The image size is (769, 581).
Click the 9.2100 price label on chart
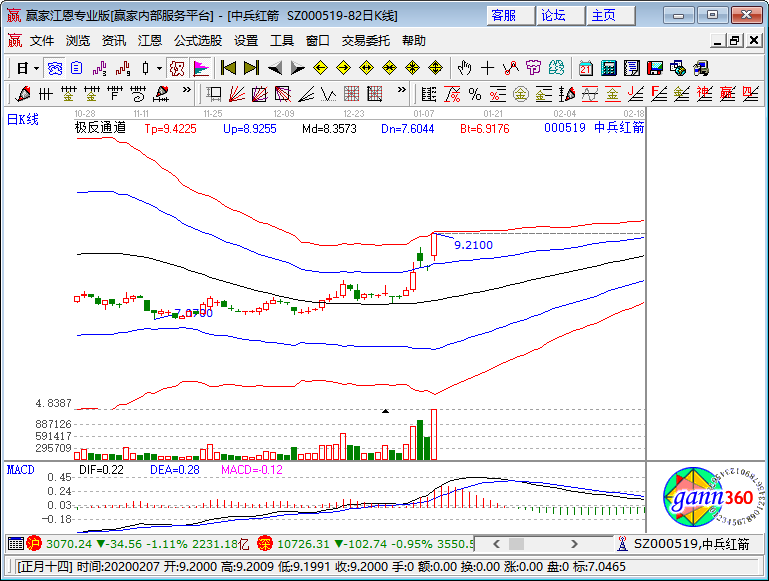(x=473, y=245)
